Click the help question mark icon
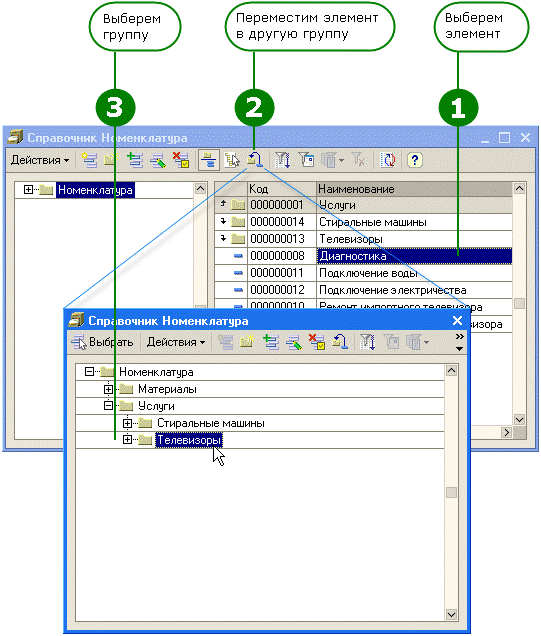541x636 pixels. click(x=414, y=160)
